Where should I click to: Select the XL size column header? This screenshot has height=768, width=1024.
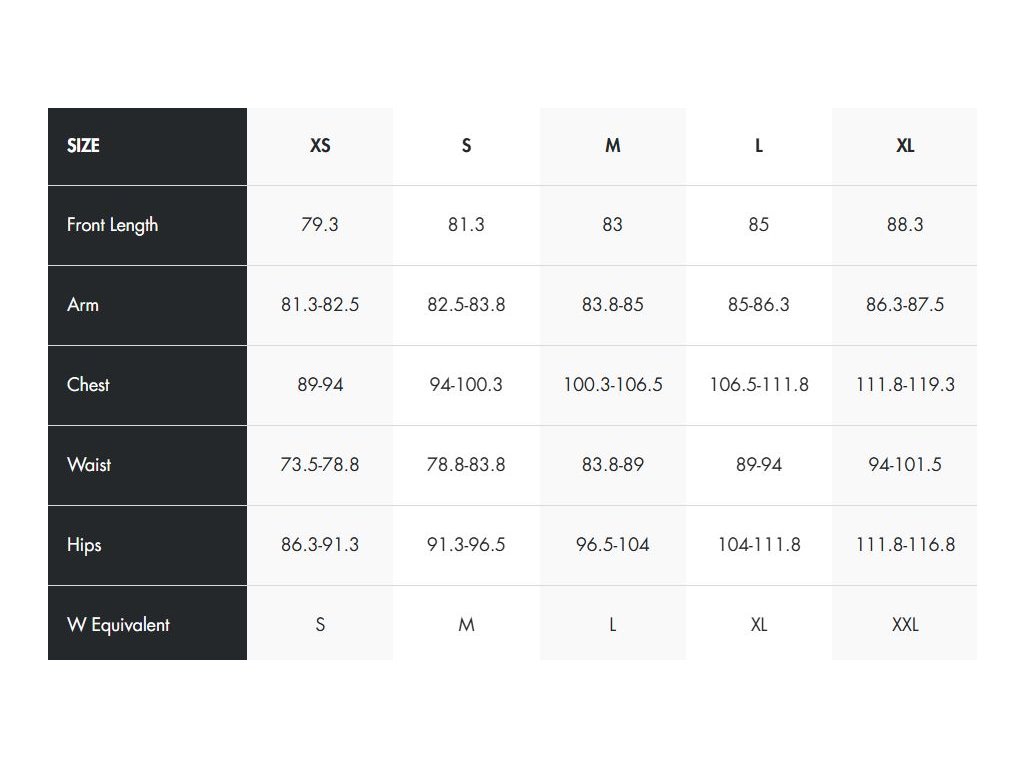pos(905,146)
